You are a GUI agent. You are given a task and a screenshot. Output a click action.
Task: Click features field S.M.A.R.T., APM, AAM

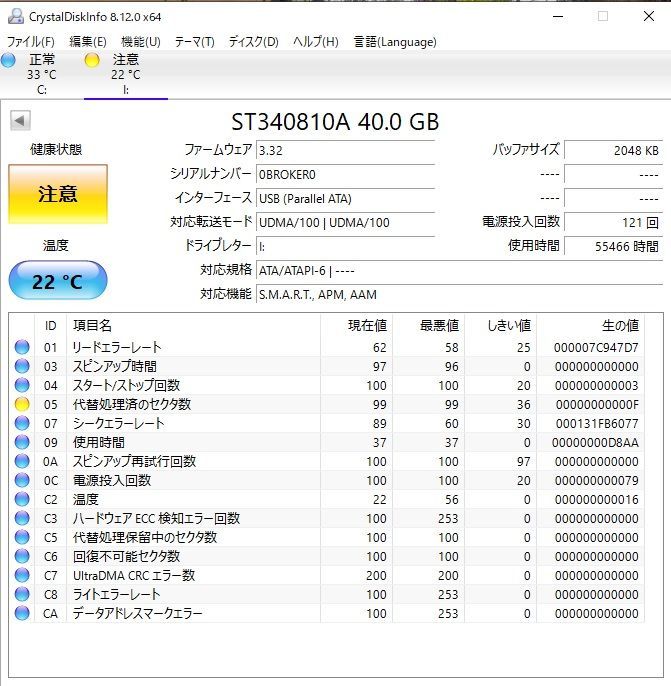click(459, 294)
